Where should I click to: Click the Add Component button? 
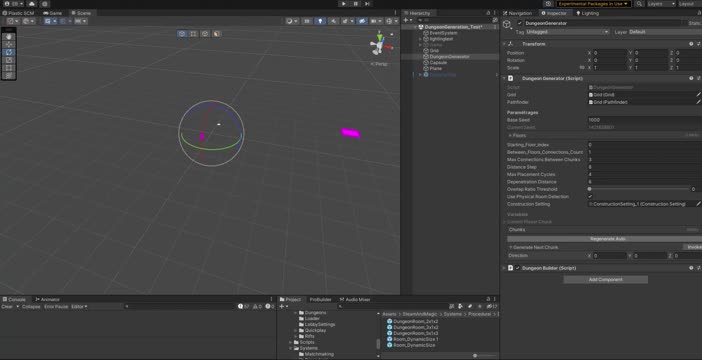pyautogui.click(x=605, y=279)
